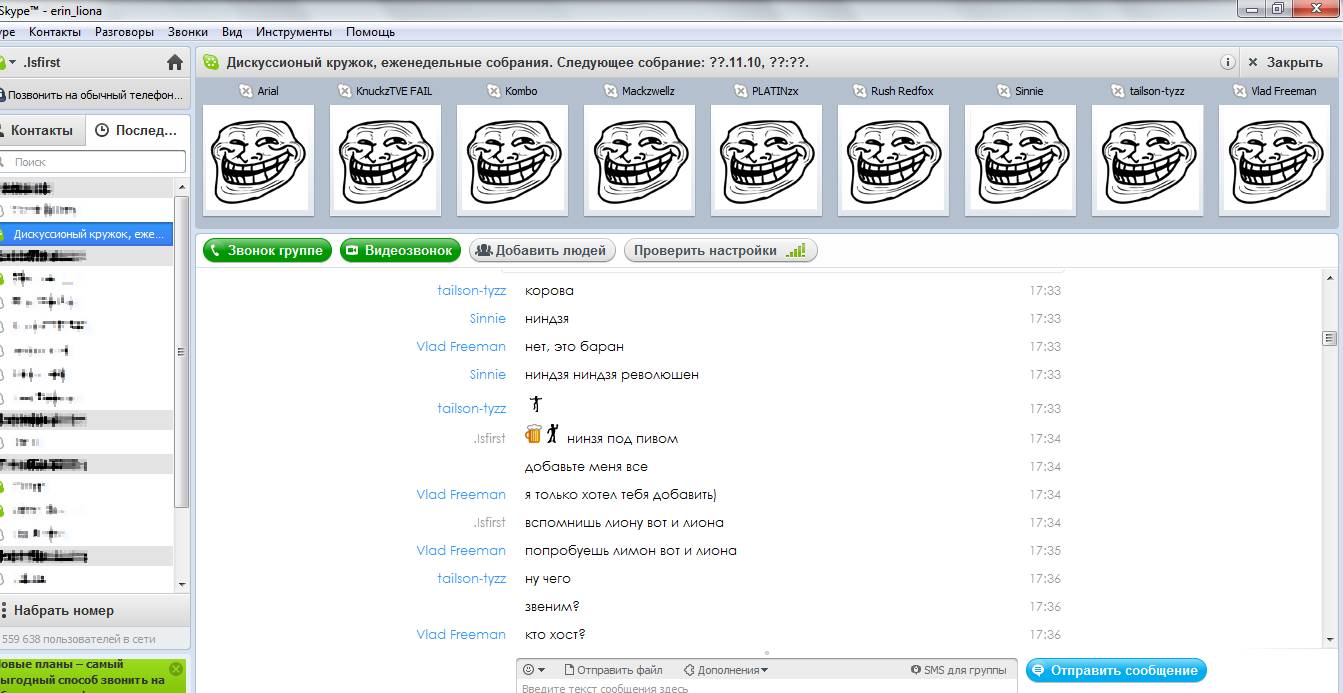The height and width of the screenshot is (693, 1343).
Task: Click the message 'попробуешь лимон вот и лиона'
Action: click(x=631, y=551)
